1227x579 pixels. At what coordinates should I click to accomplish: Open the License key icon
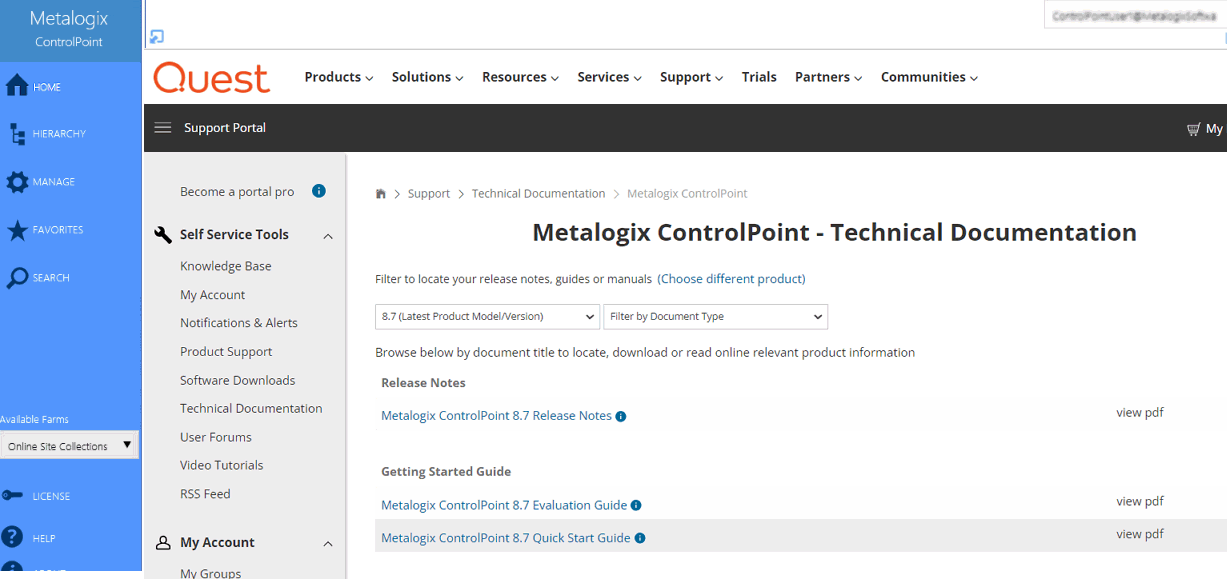coord(13,496)
